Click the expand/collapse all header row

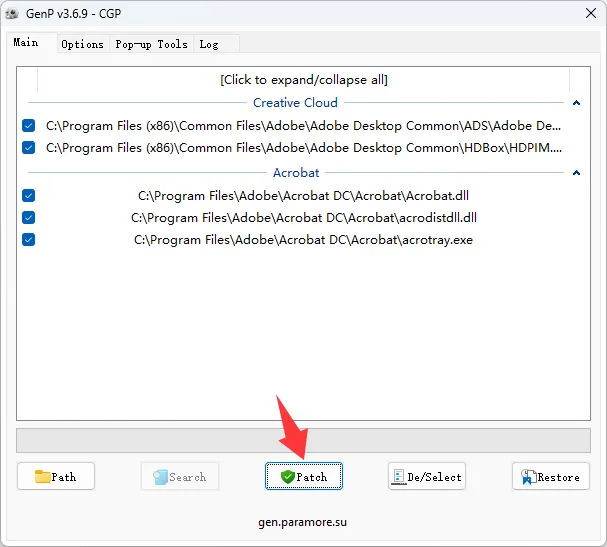pos(304,80)
